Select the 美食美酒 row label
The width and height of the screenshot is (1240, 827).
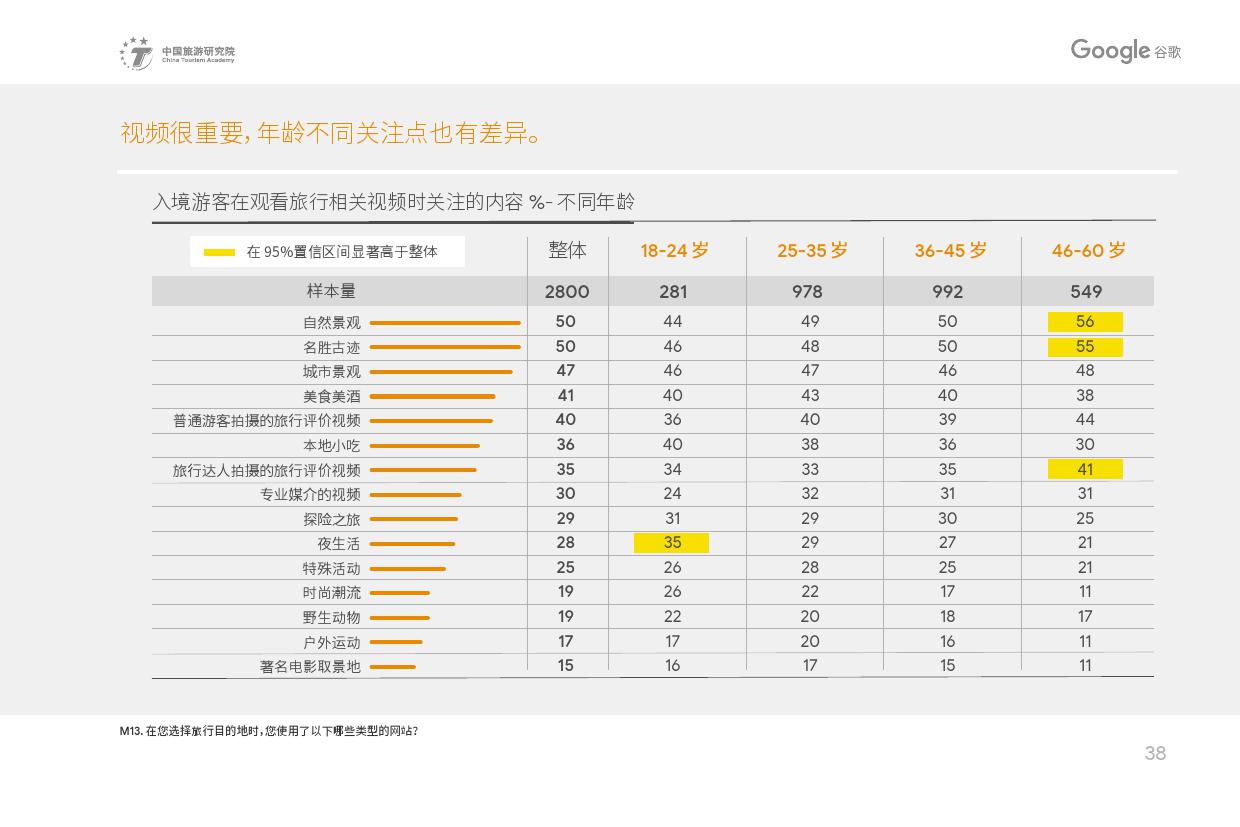click(x=331, y=397)
